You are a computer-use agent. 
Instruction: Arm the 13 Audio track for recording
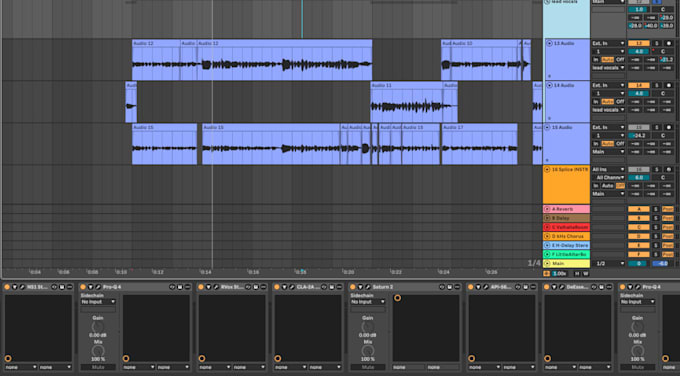click(x=668, y=43)
